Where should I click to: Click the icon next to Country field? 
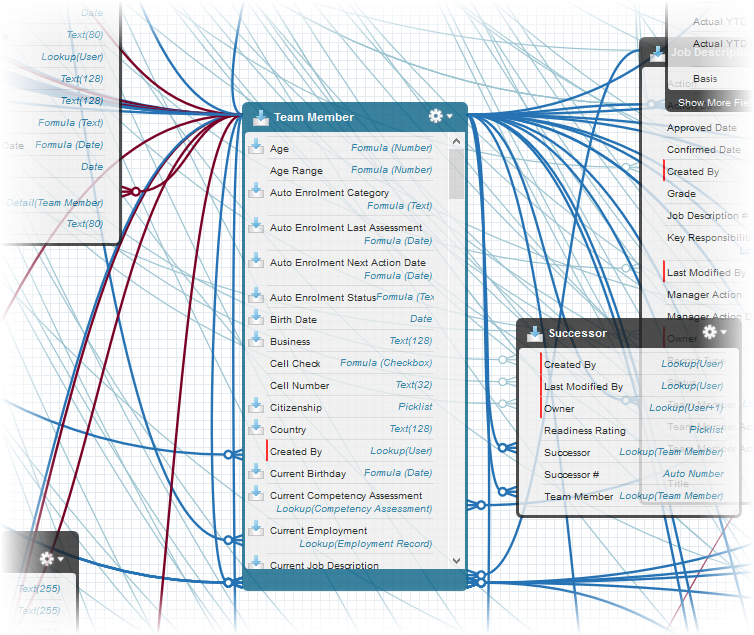[256, 429]
